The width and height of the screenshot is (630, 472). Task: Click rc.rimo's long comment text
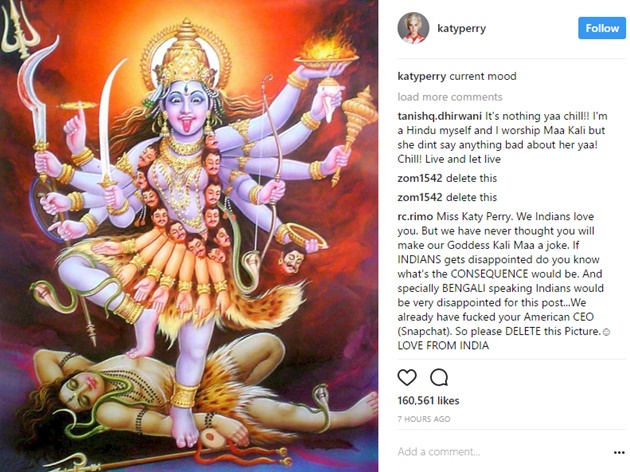(x=504, y=281)
